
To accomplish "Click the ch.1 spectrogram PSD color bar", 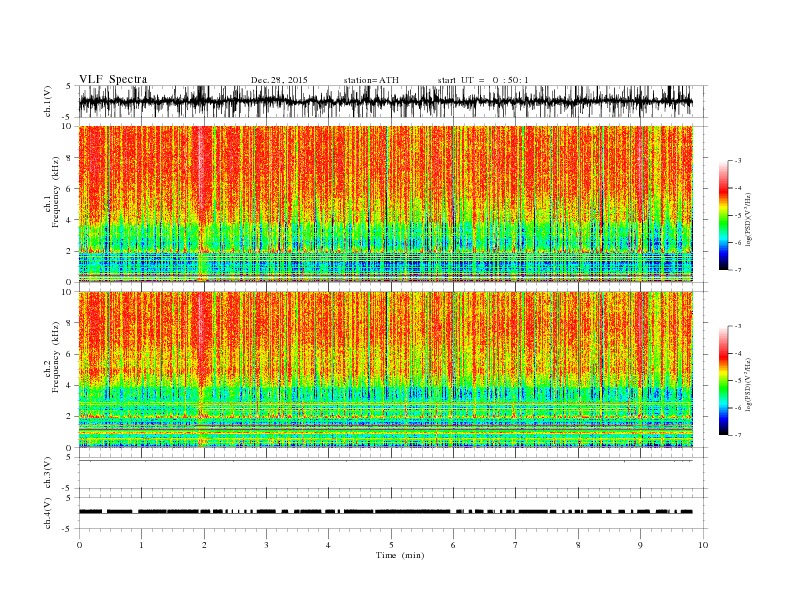I will pos(723,216).
